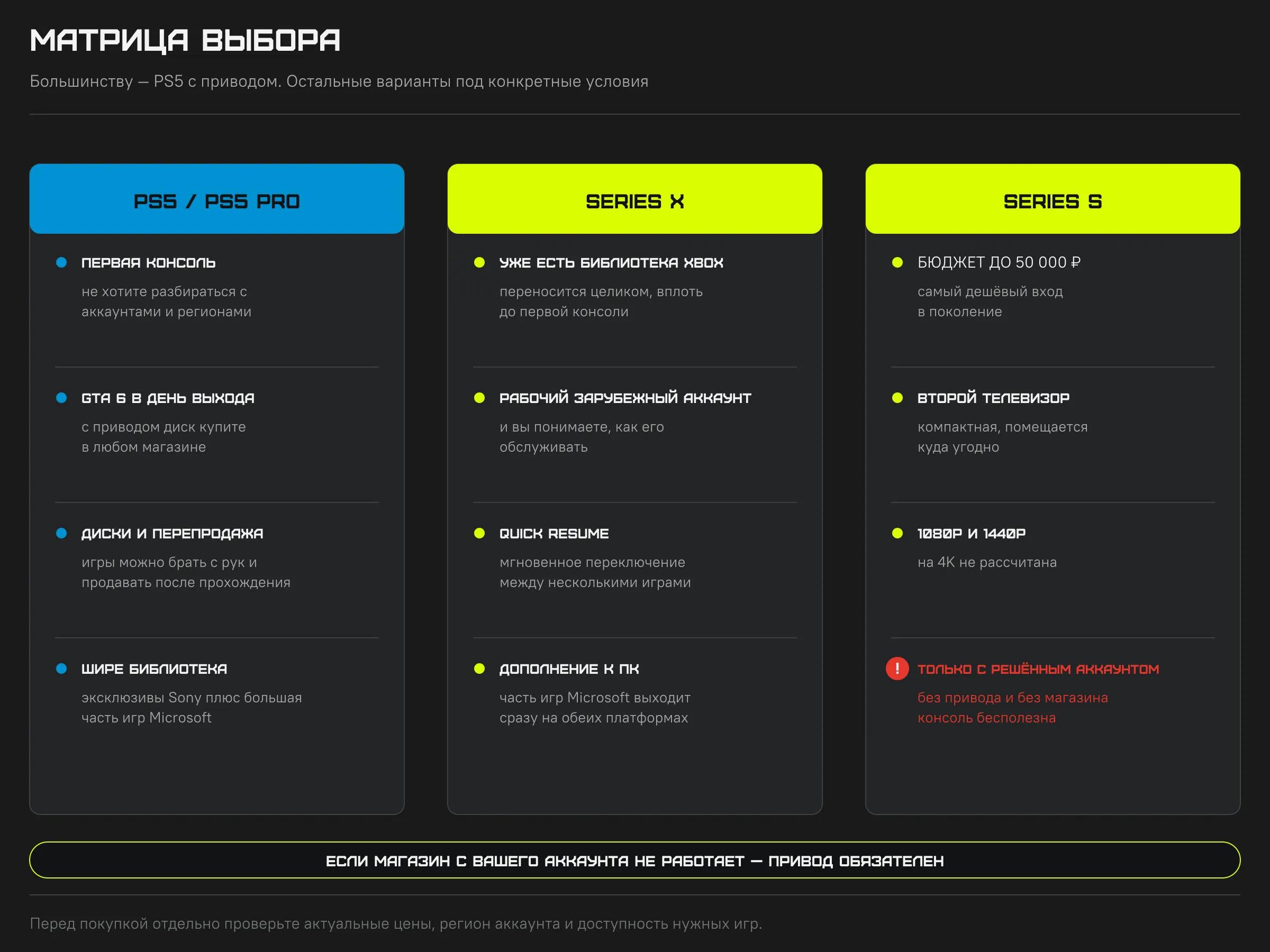This screenshot has width=1270, height=952.
Task: Click yellow bullet beside 'Второй телевизор'
Action: 897,398
